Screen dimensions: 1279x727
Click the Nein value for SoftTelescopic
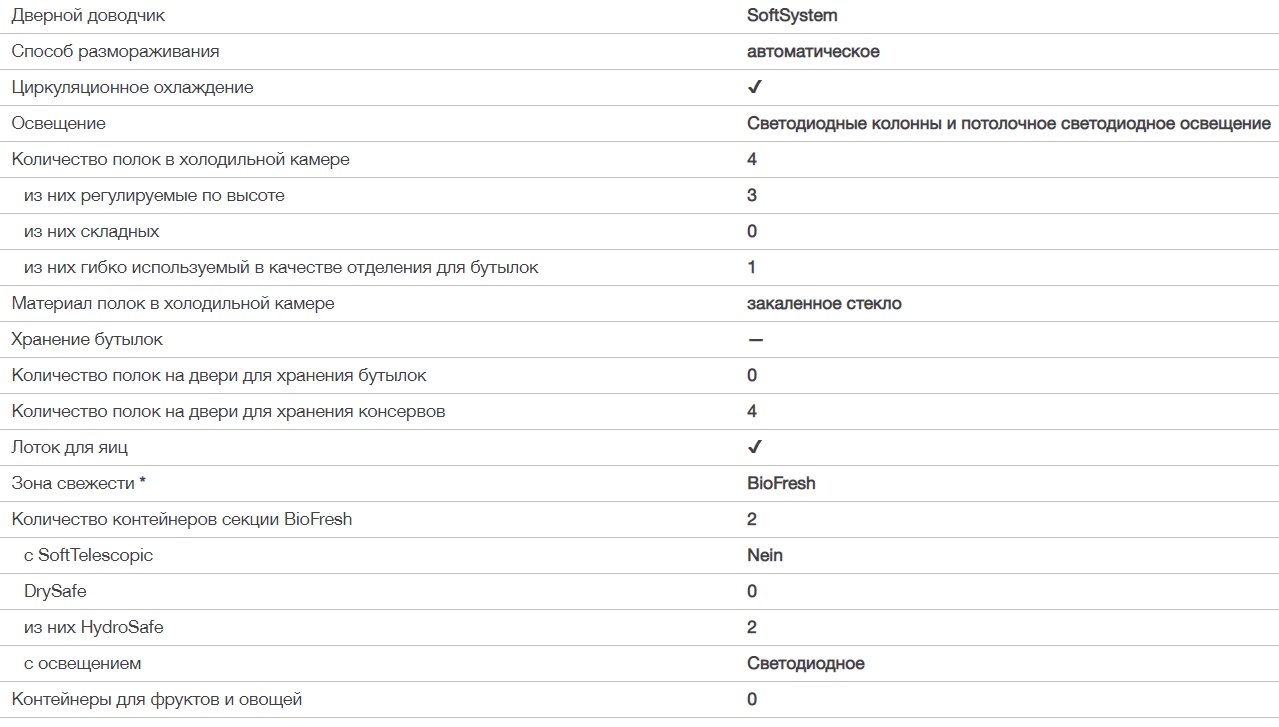[765, 555]
